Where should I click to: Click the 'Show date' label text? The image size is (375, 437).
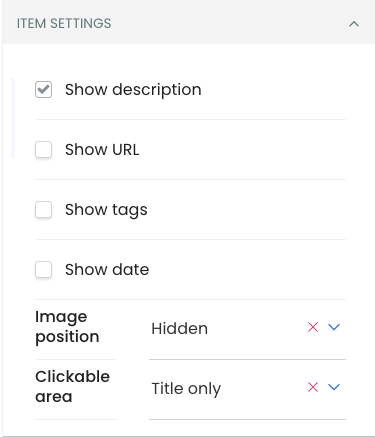click(107, 269)
